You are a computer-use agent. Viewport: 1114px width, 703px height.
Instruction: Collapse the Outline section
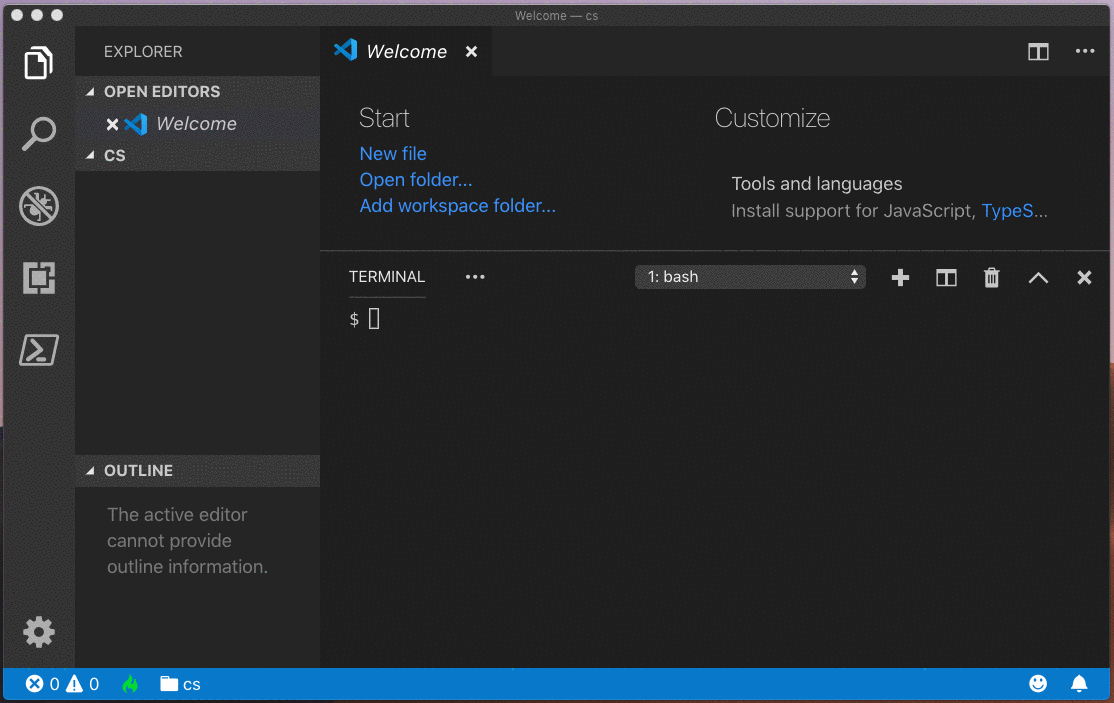pos(138,471)
